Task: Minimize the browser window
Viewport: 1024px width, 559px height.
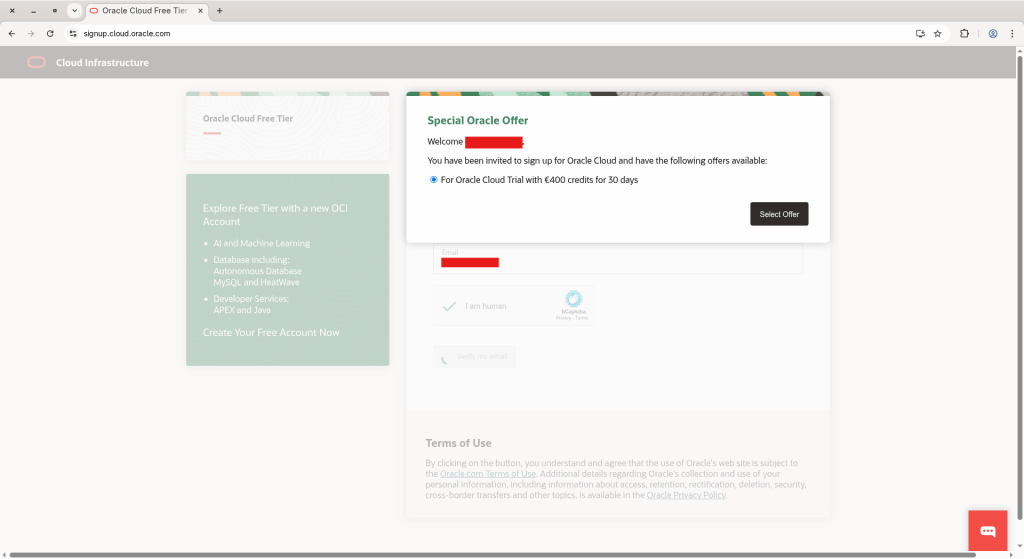Action: (x=33, y=10)
